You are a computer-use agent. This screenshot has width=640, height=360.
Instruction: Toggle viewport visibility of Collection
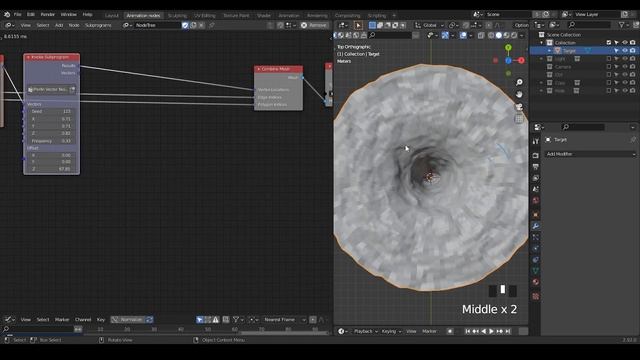click(624, 43)
